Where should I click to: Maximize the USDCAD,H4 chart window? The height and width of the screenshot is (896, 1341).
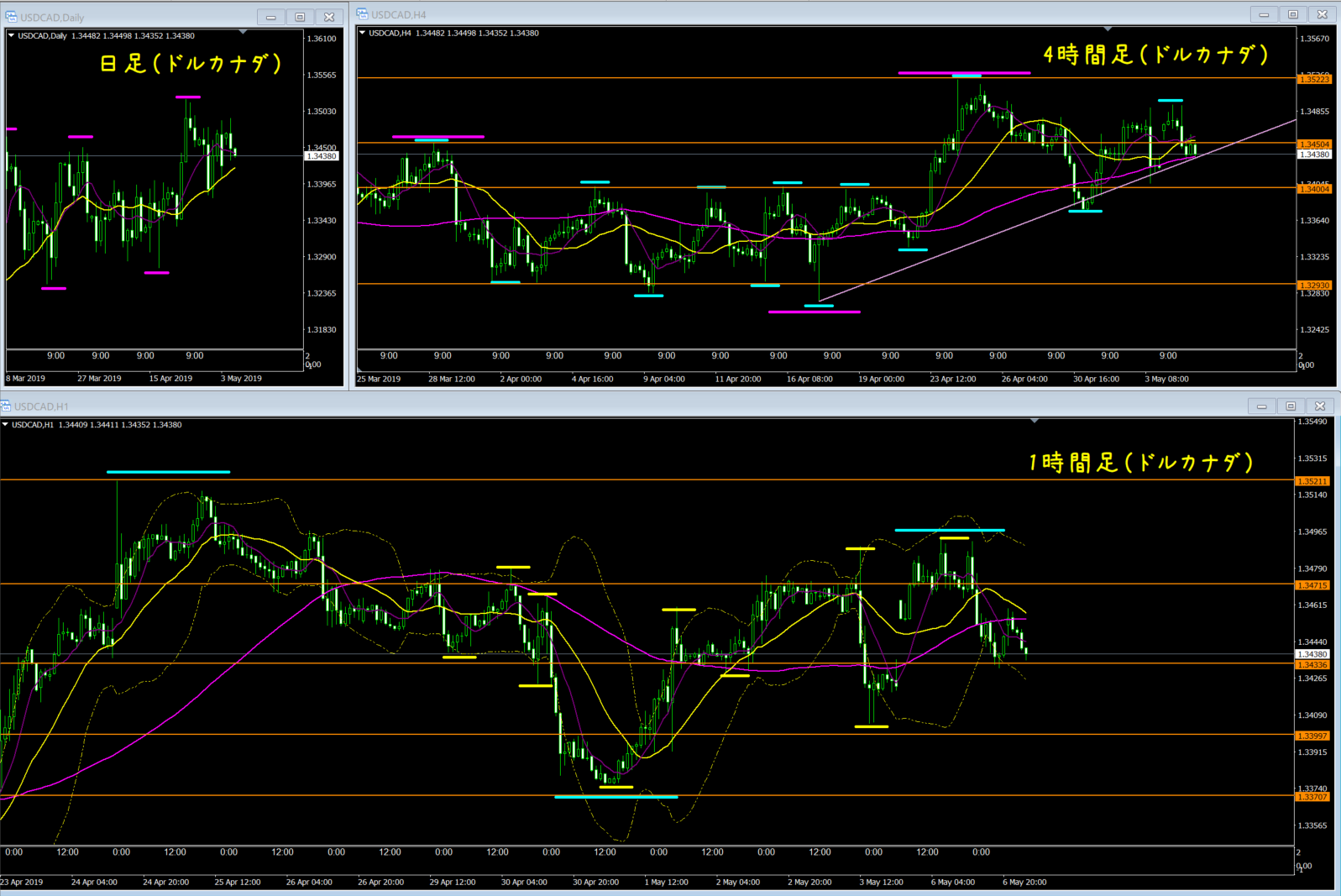(x=1293, y=14)
